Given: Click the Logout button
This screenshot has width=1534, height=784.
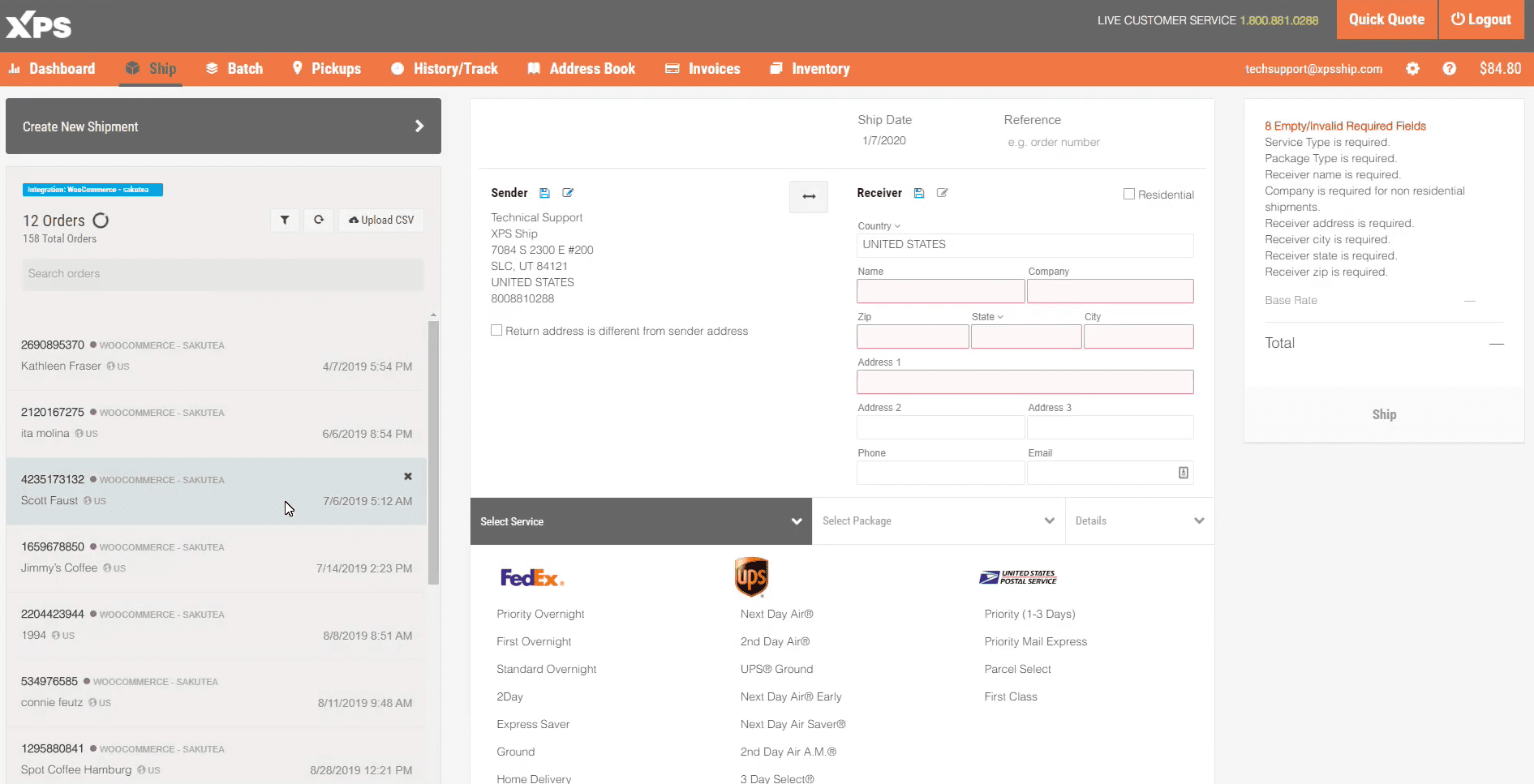Looking at the screenshot, I should pyautogui.click(x=1481, y=19).
